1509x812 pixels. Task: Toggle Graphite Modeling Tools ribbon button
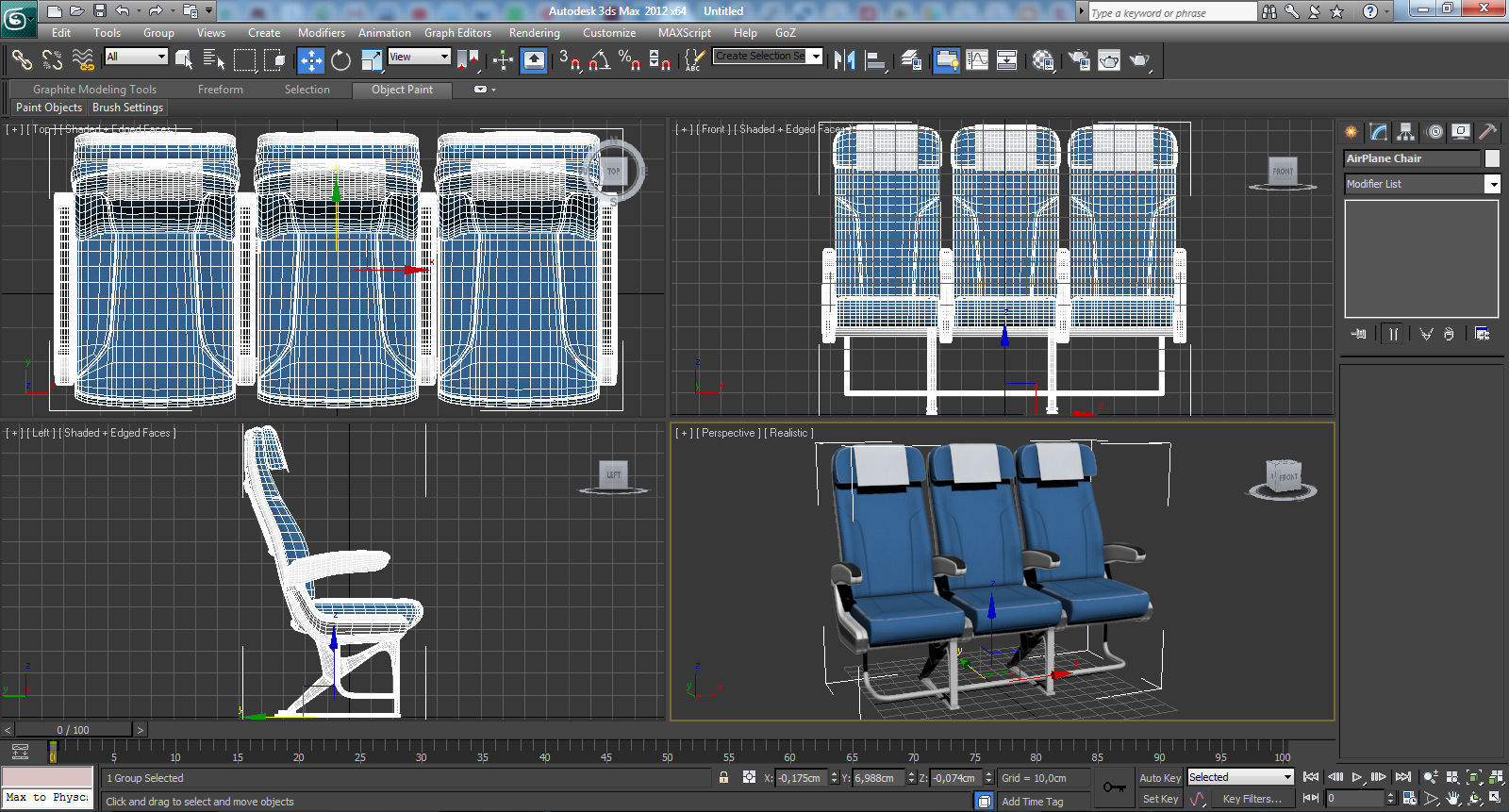click(945, 60)
